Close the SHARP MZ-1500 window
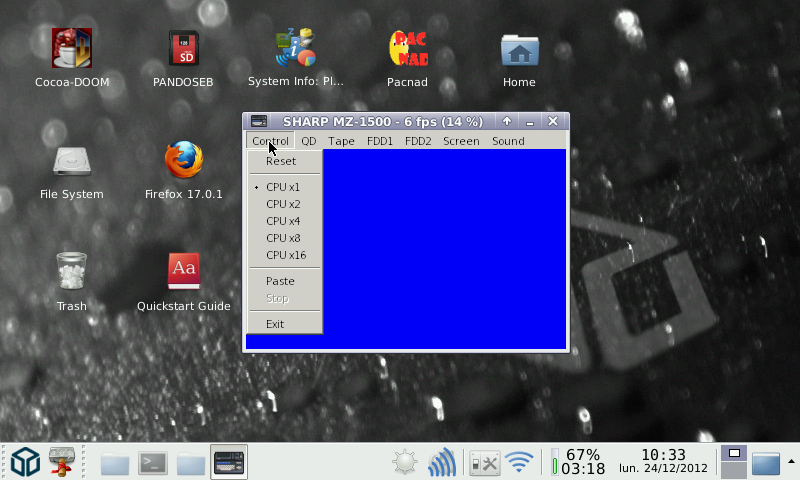800x480 pixels. coord(553,121)
